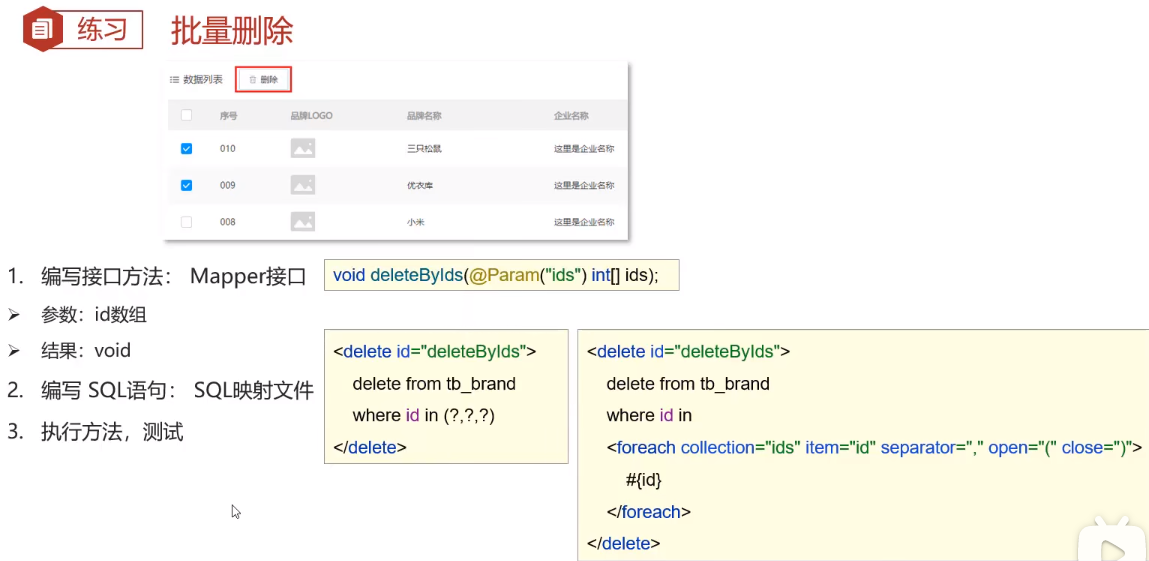Click the 删除 delete button
Screen dimensions: 1149x561
point(264,79)
